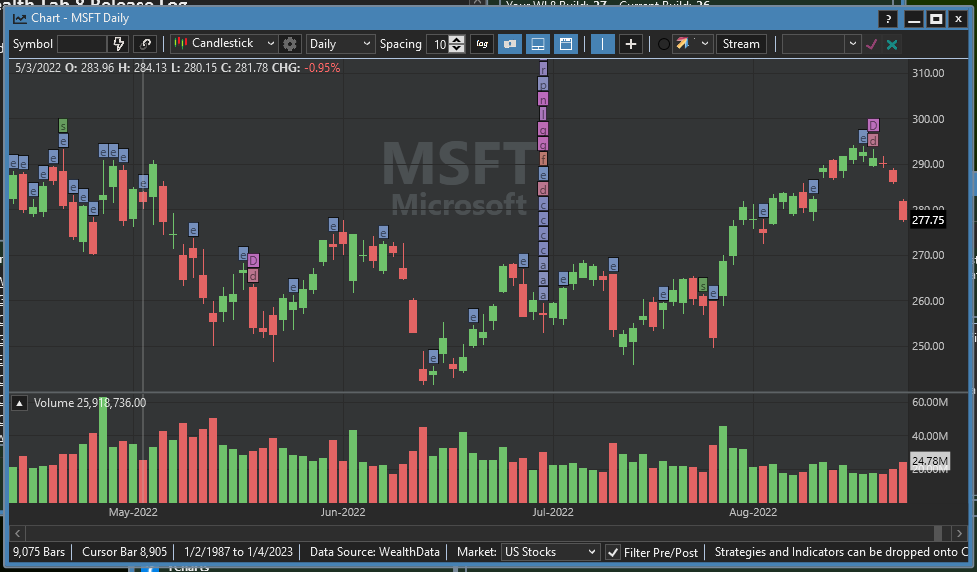This screenshot has width=977, height=572.
Task: Collapse the Volume pane arrow button
Action: [20, 403]
